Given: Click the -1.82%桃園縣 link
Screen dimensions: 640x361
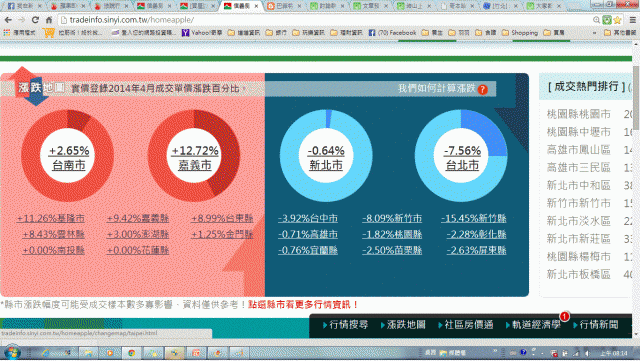Looking at the screenshot, I should click(392, 234).
